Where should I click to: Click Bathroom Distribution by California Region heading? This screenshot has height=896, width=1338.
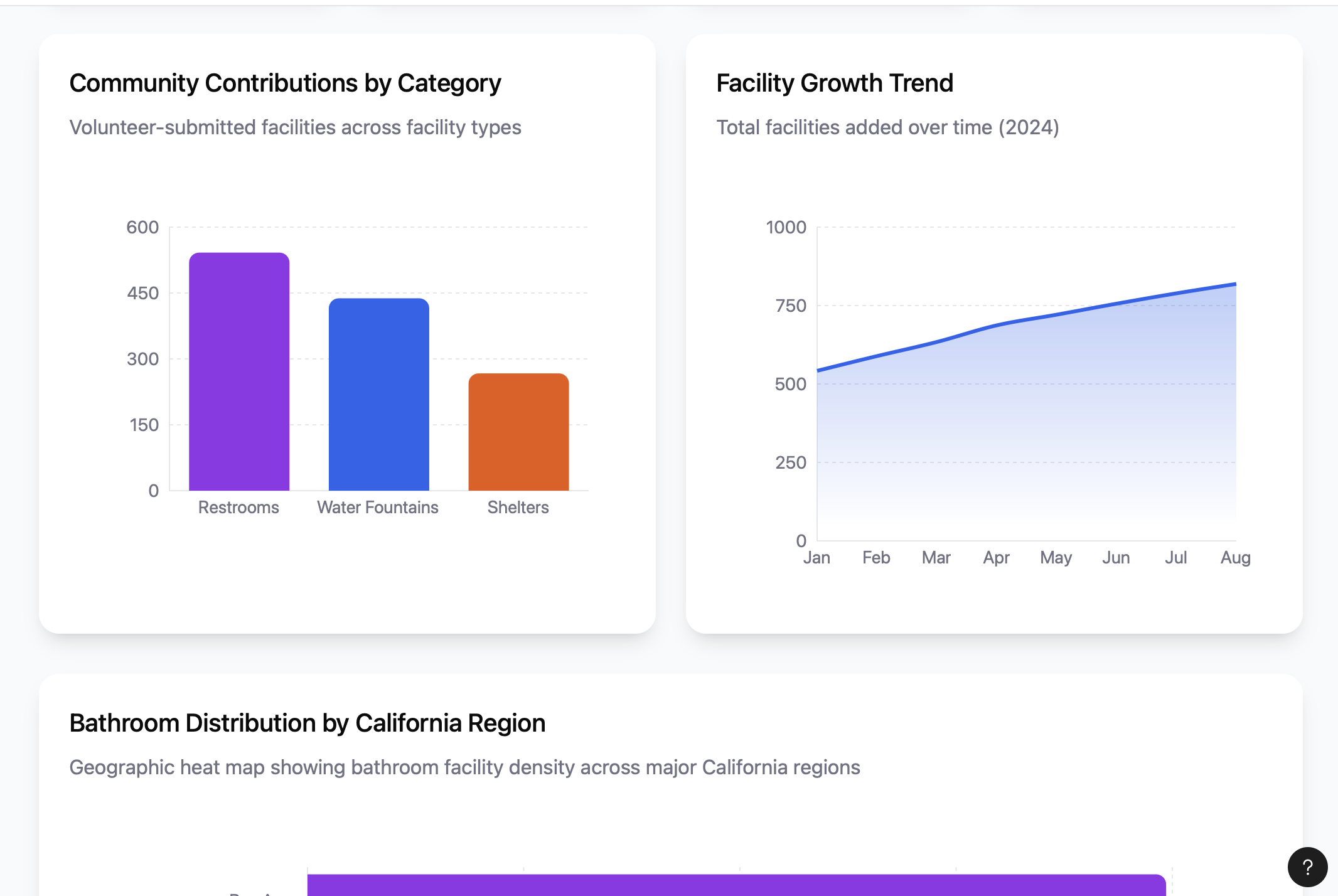click(x=307, y=723)
